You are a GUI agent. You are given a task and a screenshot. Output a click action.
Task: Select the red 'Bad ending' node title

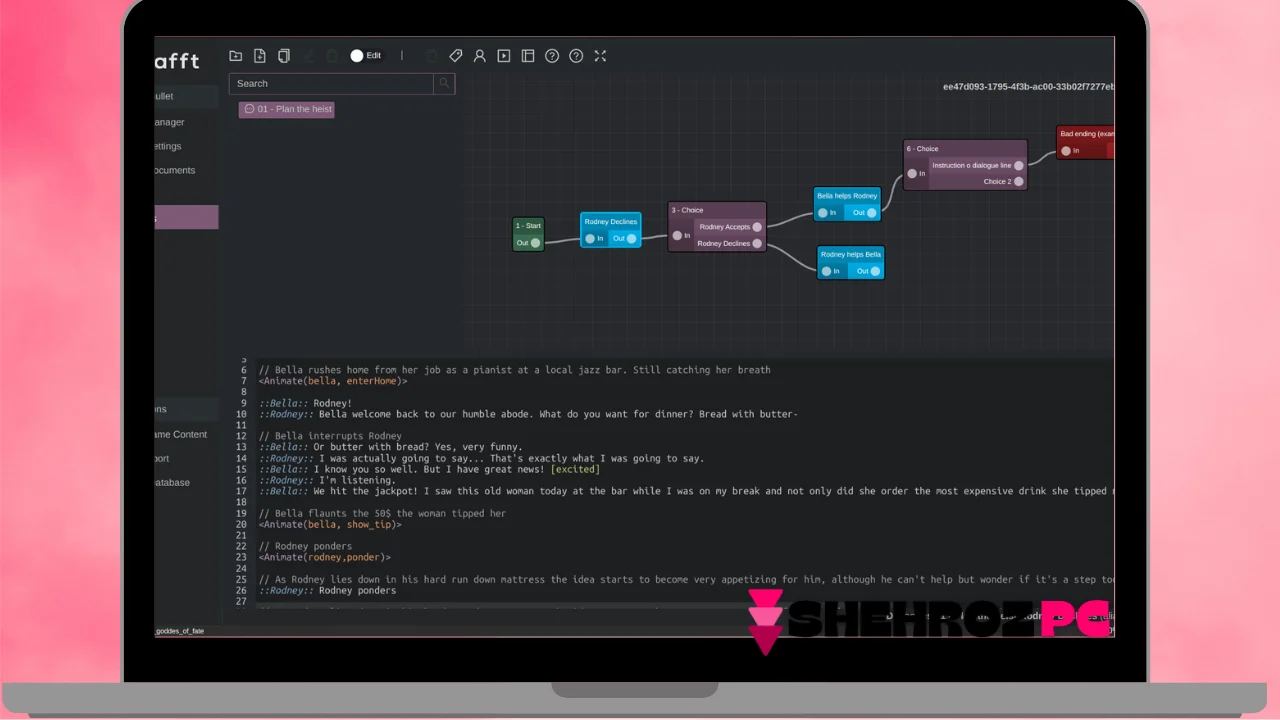[x=1087, y=134]
